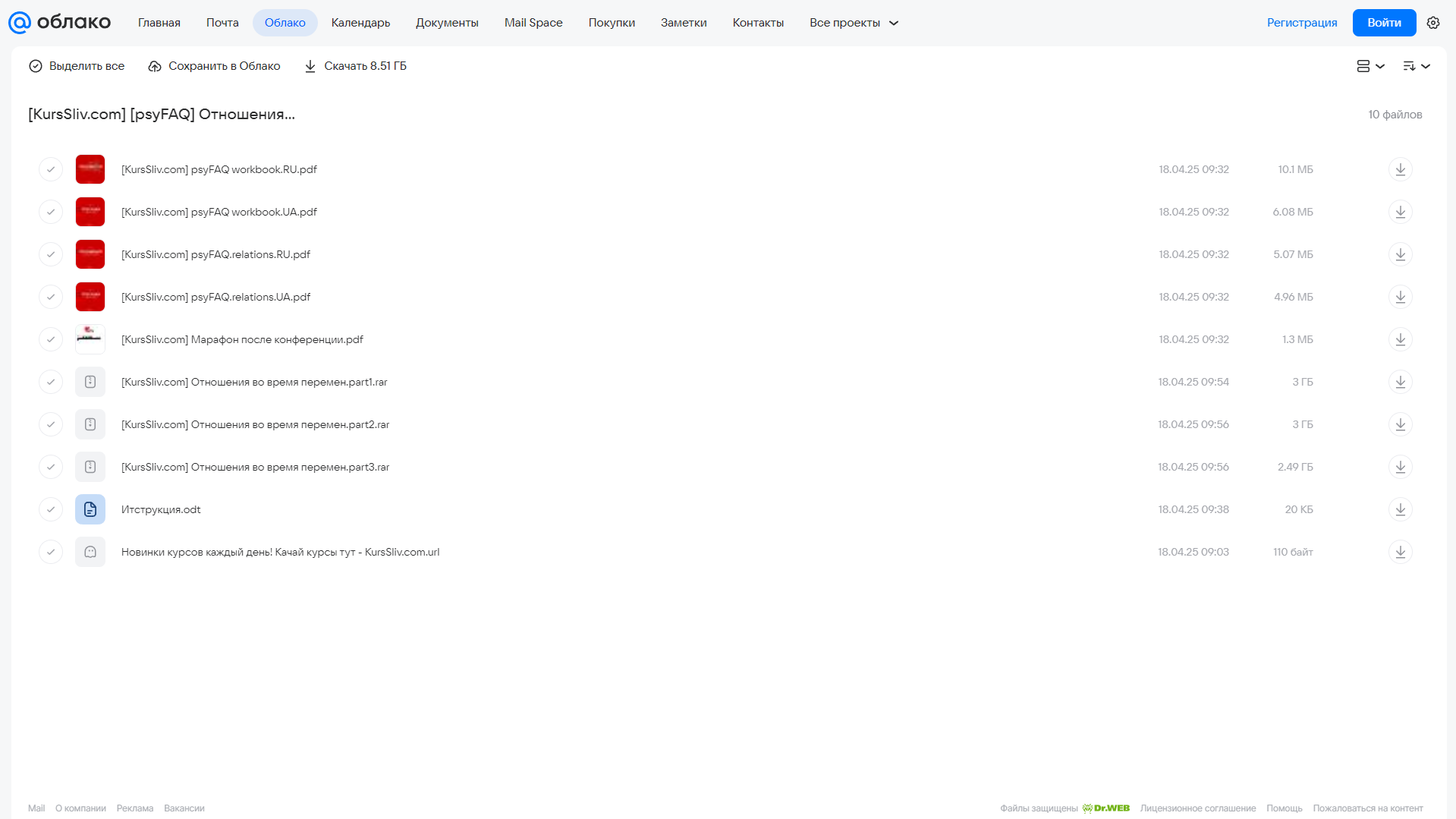Click the archive file icon of part1.rar
The width and height of the screenshot is (1456, 819).
point(90,382)
